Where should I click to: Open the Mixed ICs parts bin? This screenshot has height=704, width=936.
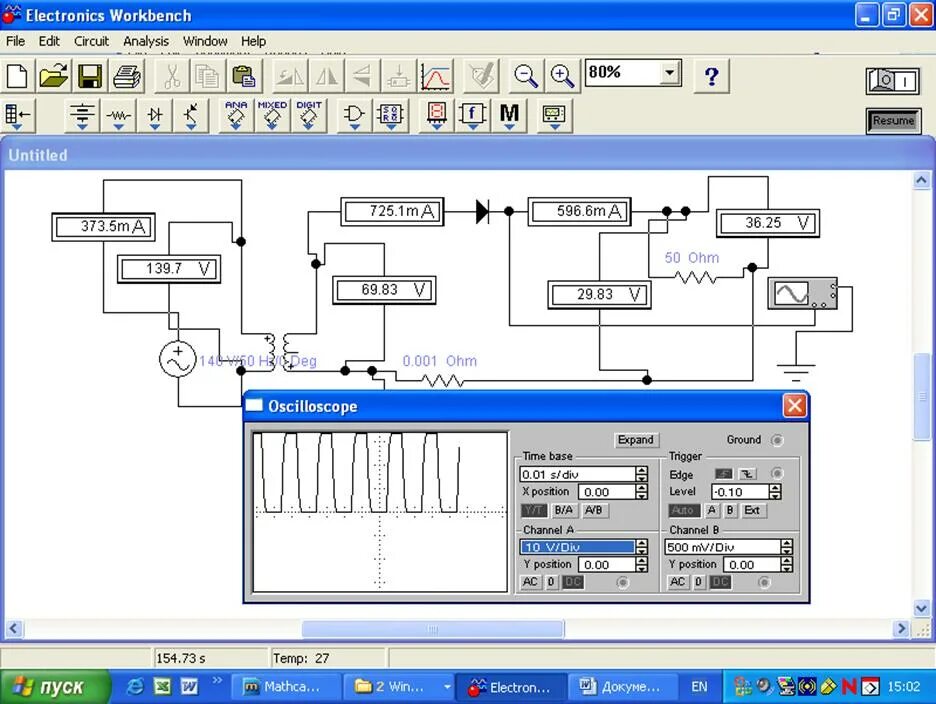[272, 115]
